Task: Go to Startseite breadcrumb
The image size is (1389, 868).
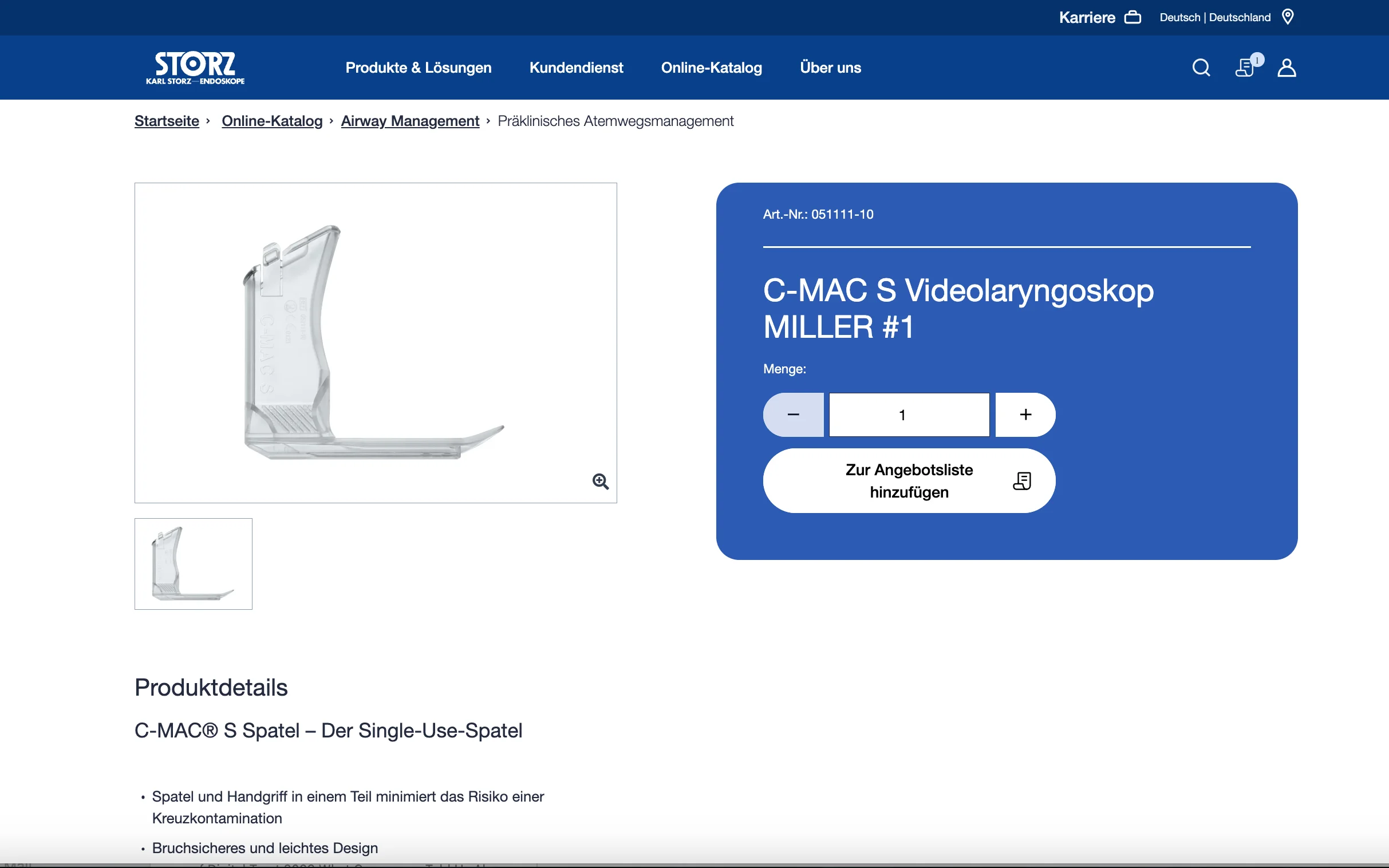Action: 167,121
